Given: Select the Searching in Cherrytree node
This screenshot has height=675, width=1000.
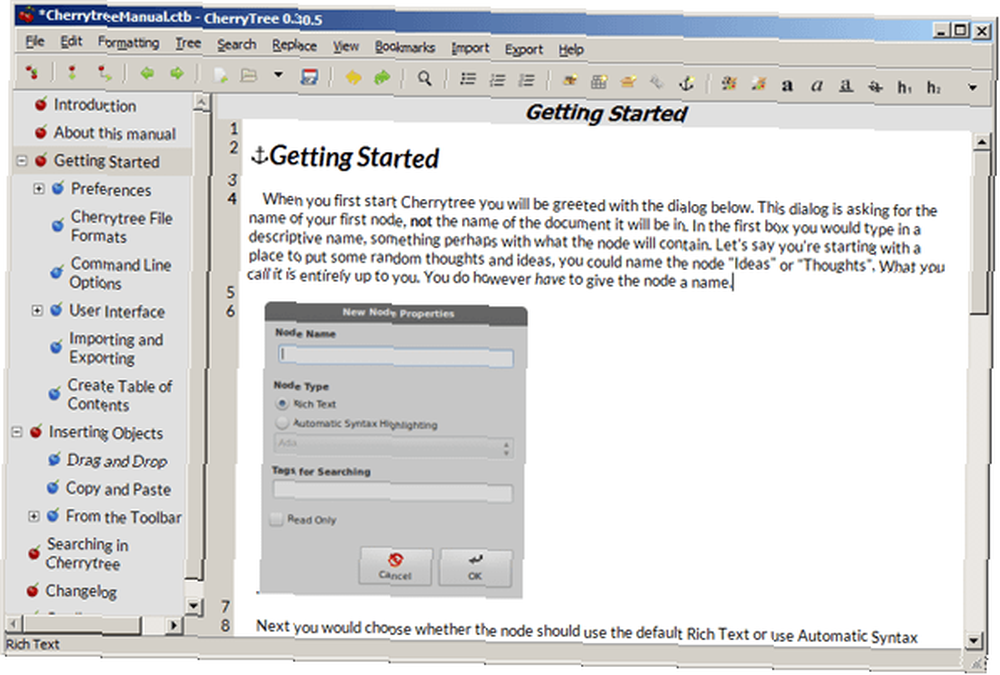Looking at the screenshot, I should pyautogui.click(x=87, y=554).
